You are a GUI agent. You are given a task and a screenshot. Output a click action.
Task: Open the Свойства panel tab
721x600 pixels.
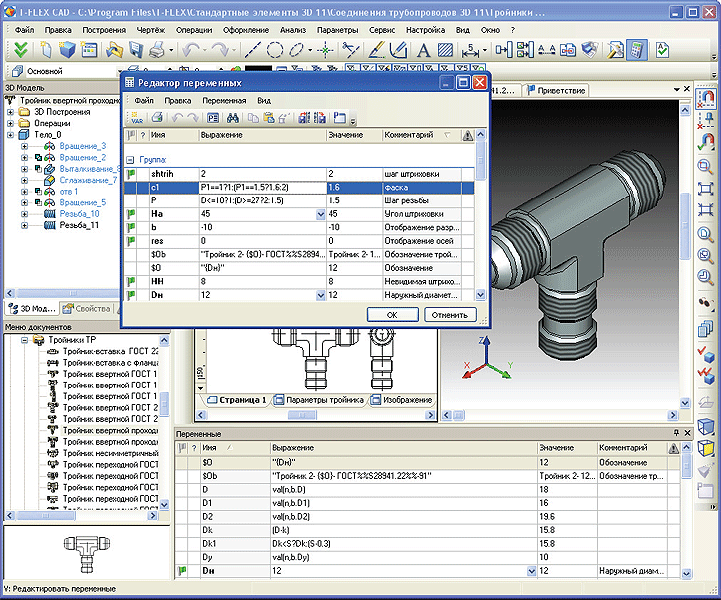[x=87, y=309]
